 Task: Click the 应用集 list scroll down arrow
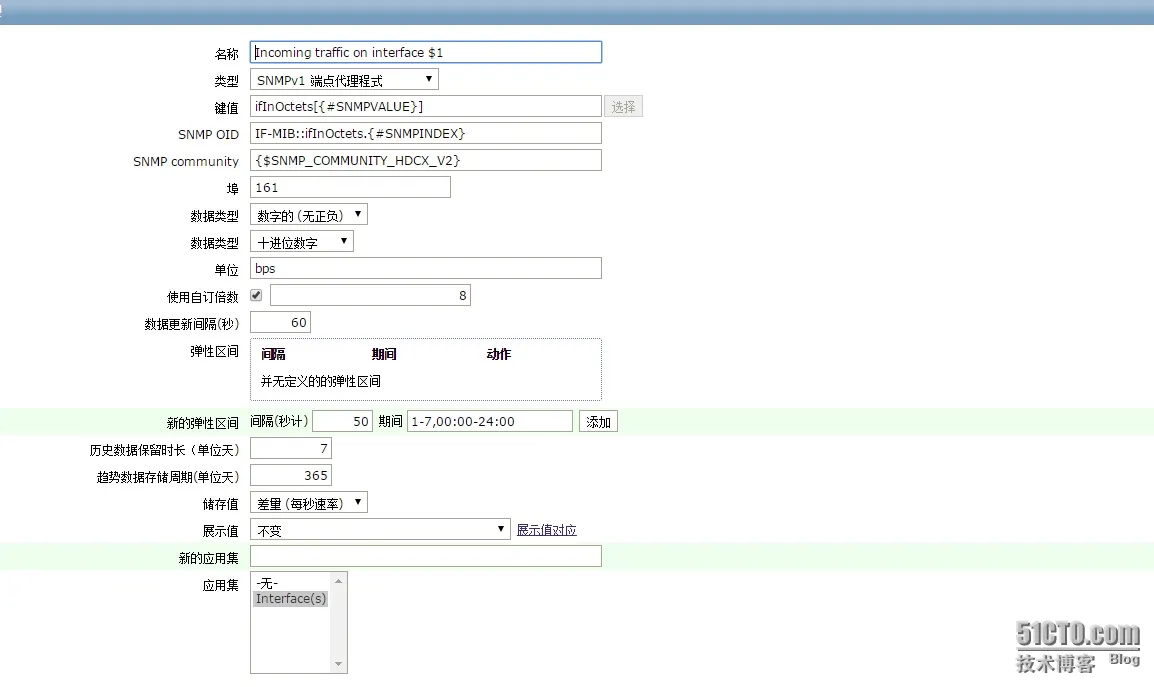pos(339,664)
